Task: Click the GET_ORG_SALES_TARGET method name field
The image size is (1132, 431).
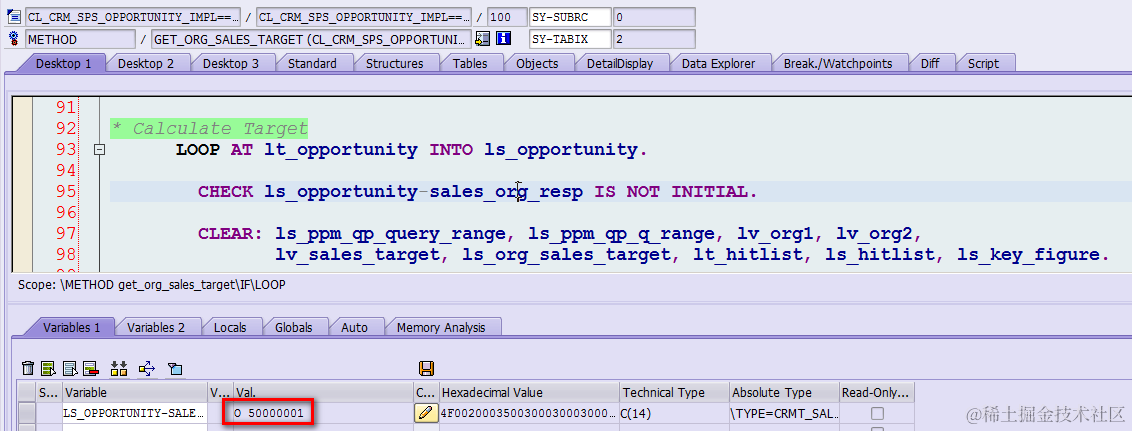Action: tap(311, 39)
